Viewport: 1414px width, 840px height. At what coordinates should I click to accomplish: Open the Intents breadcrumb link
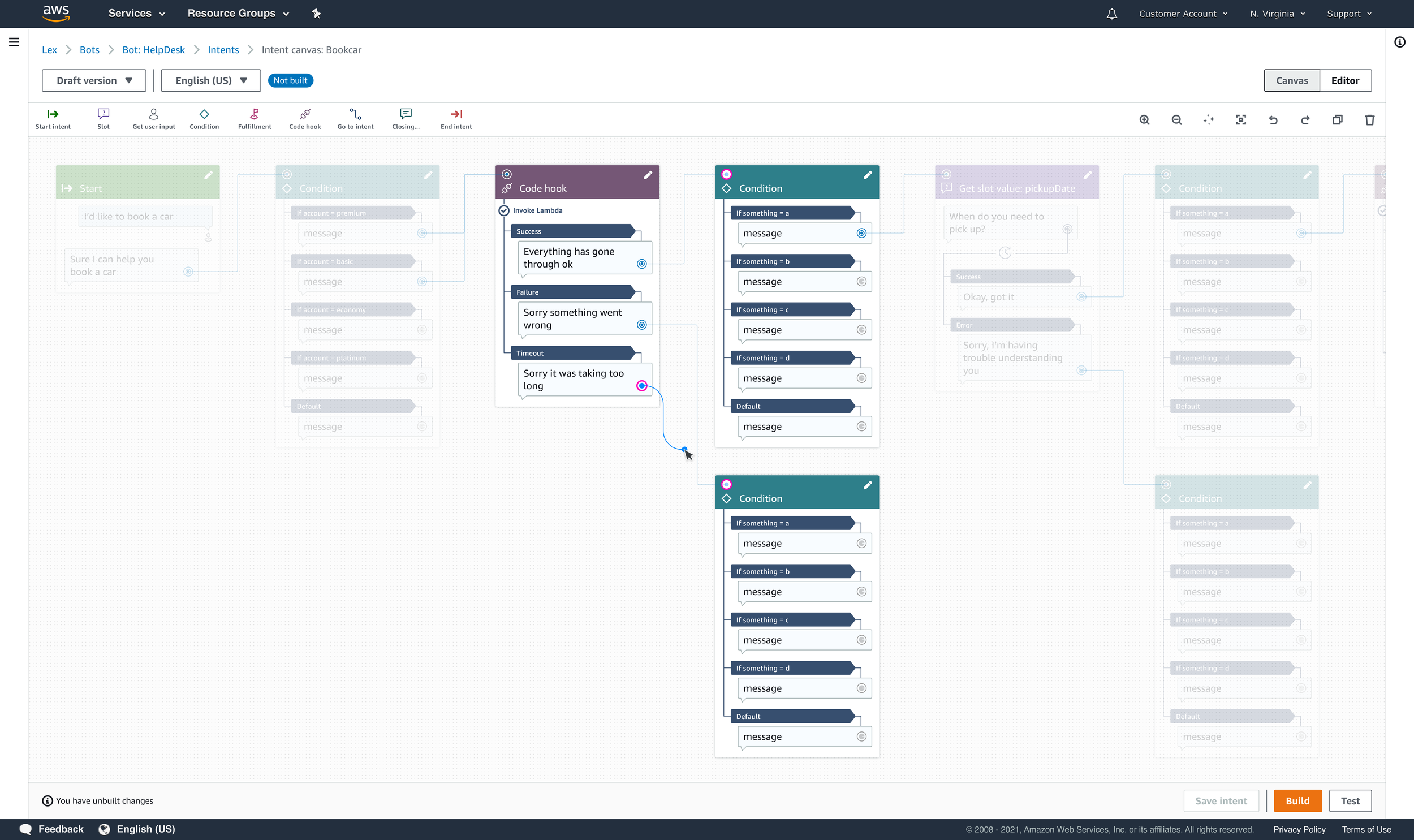click(223, 50)
